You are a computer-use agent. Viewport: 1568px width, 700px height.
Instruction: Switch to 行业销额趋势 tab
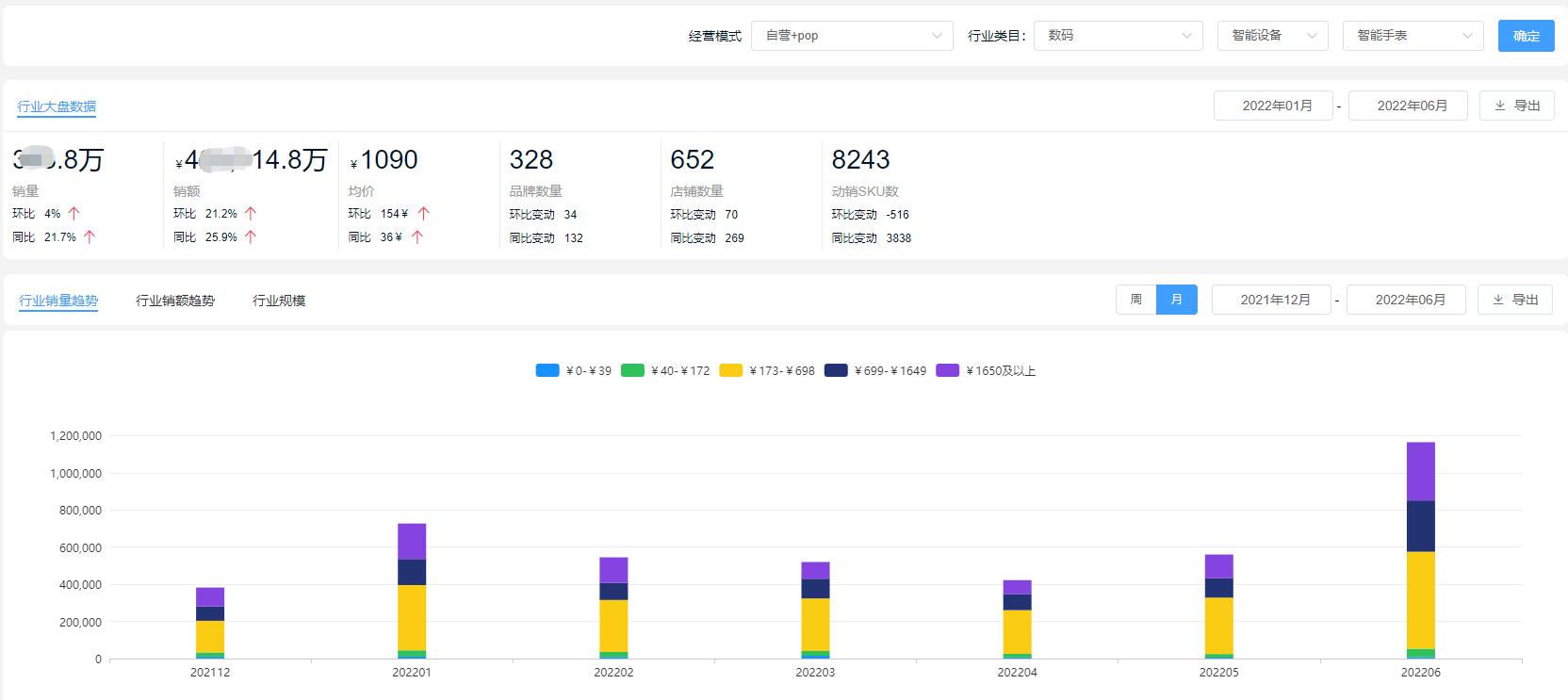tap(175, 301)
